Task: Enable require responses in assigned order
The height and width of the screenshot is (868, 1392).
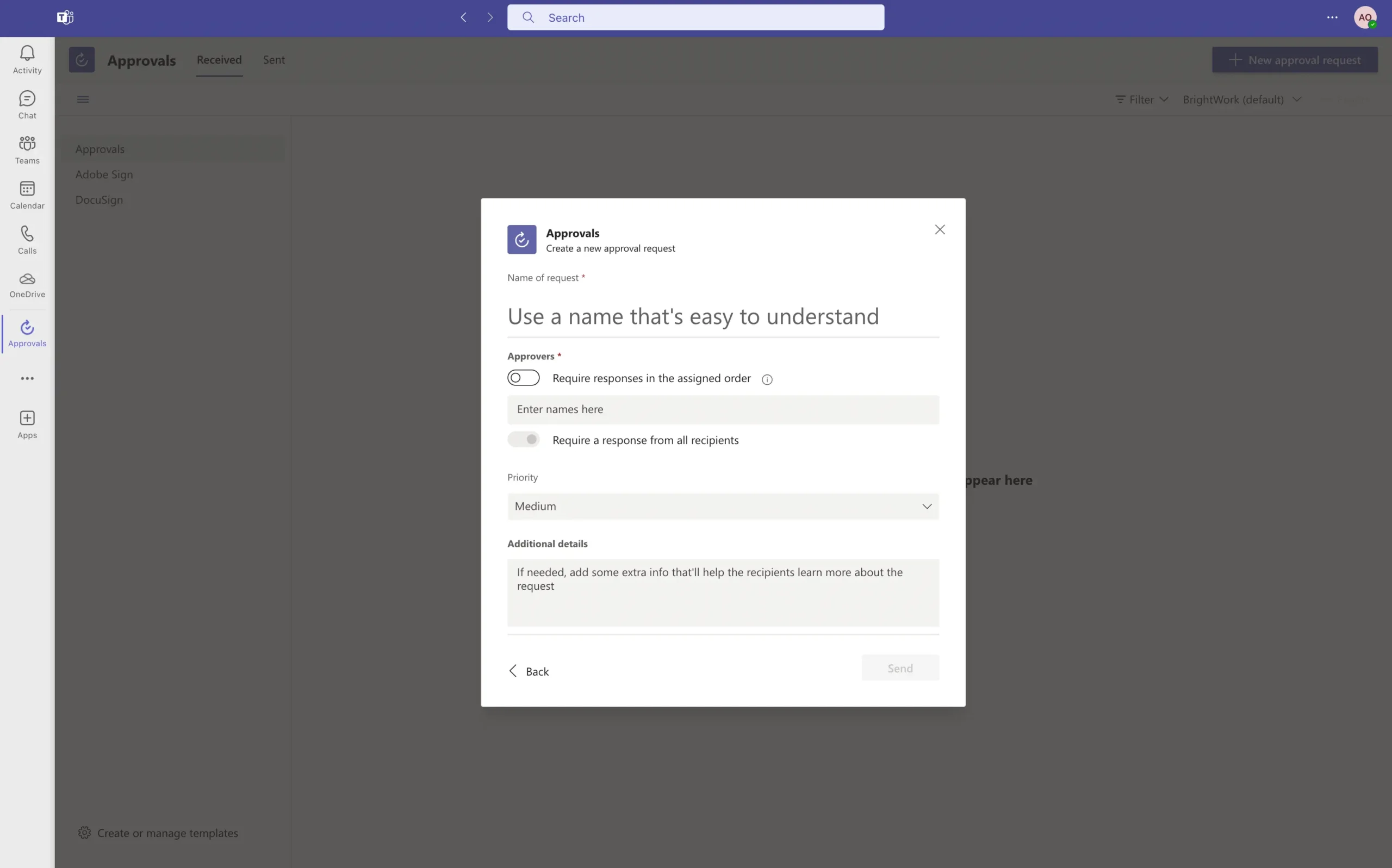Action: click(523, 378)
